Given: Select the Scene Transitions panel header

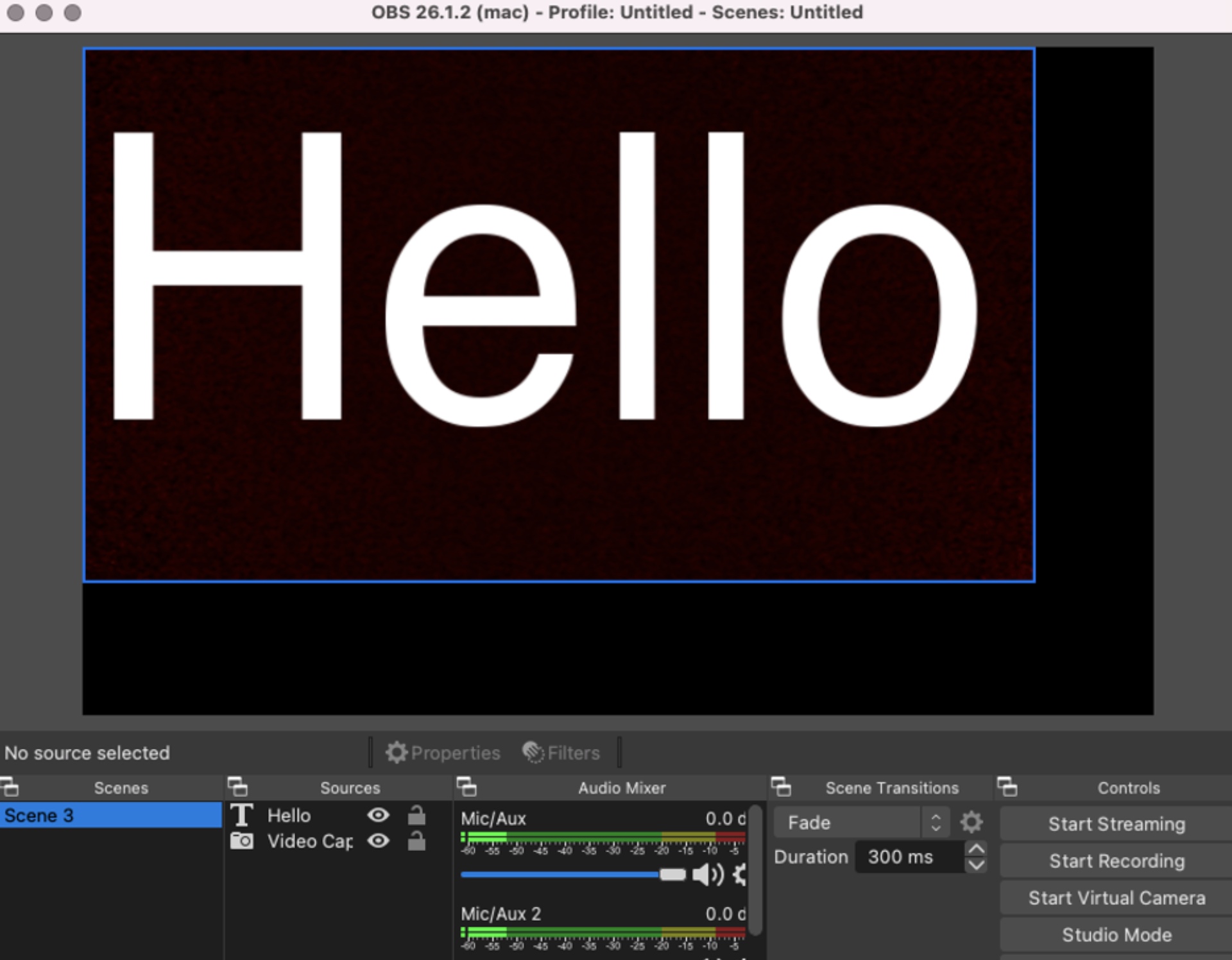Looking at the screenshot, I should click(x=892, y=787).
